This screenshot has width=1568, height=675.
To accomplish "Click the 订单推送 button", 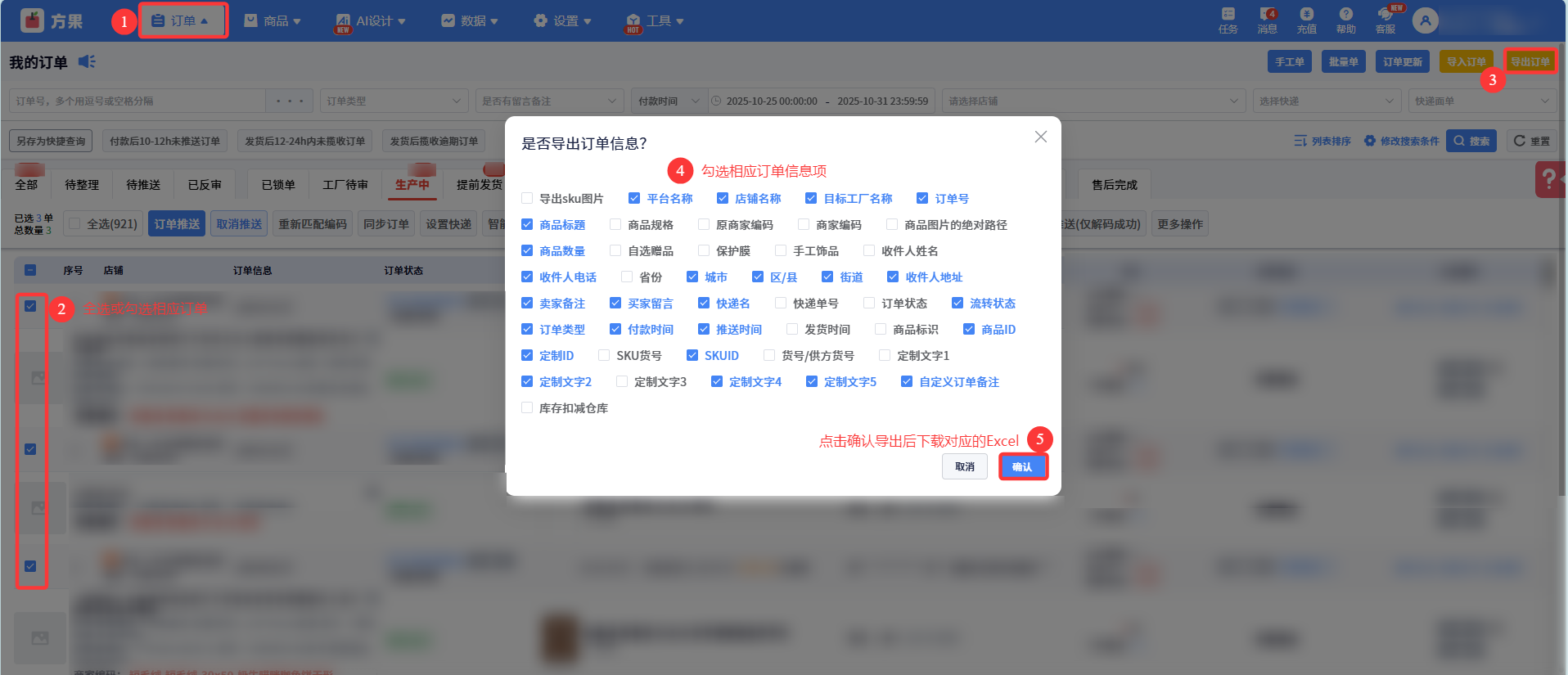I will pyautogui.click(x=177, y=223).
